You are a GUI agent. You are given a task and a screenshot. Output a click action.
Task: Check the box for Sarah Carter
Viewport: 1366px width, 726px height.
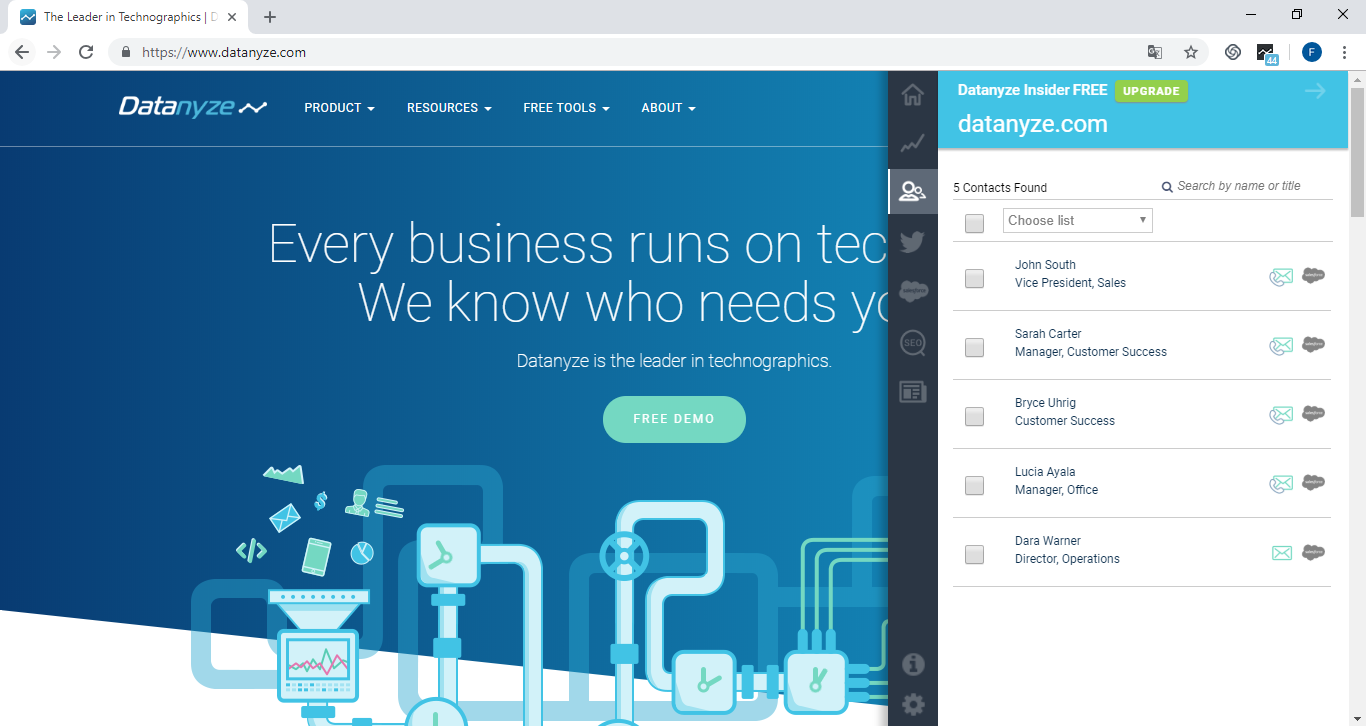[974, 347]
